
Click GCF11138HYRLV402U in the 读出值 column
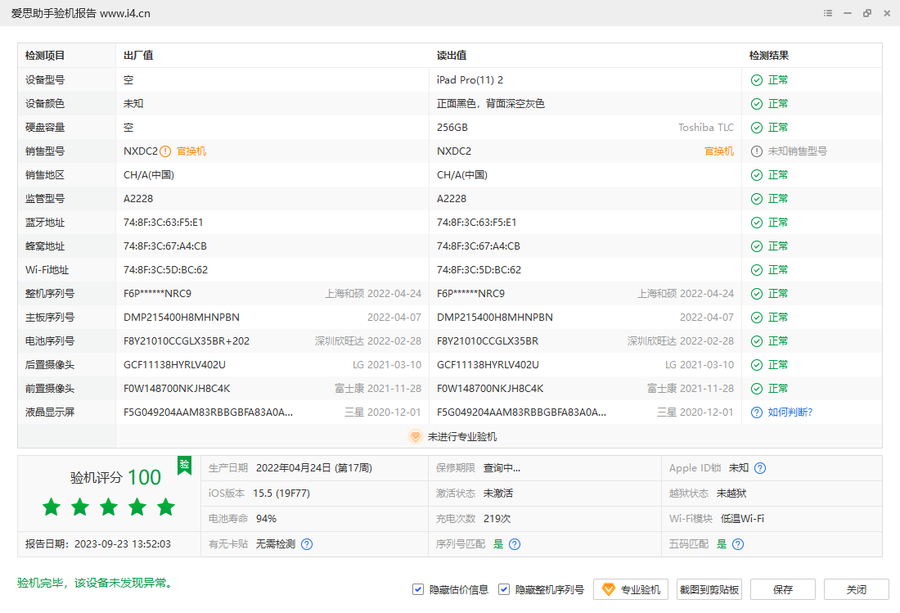[x=488, y=365]
